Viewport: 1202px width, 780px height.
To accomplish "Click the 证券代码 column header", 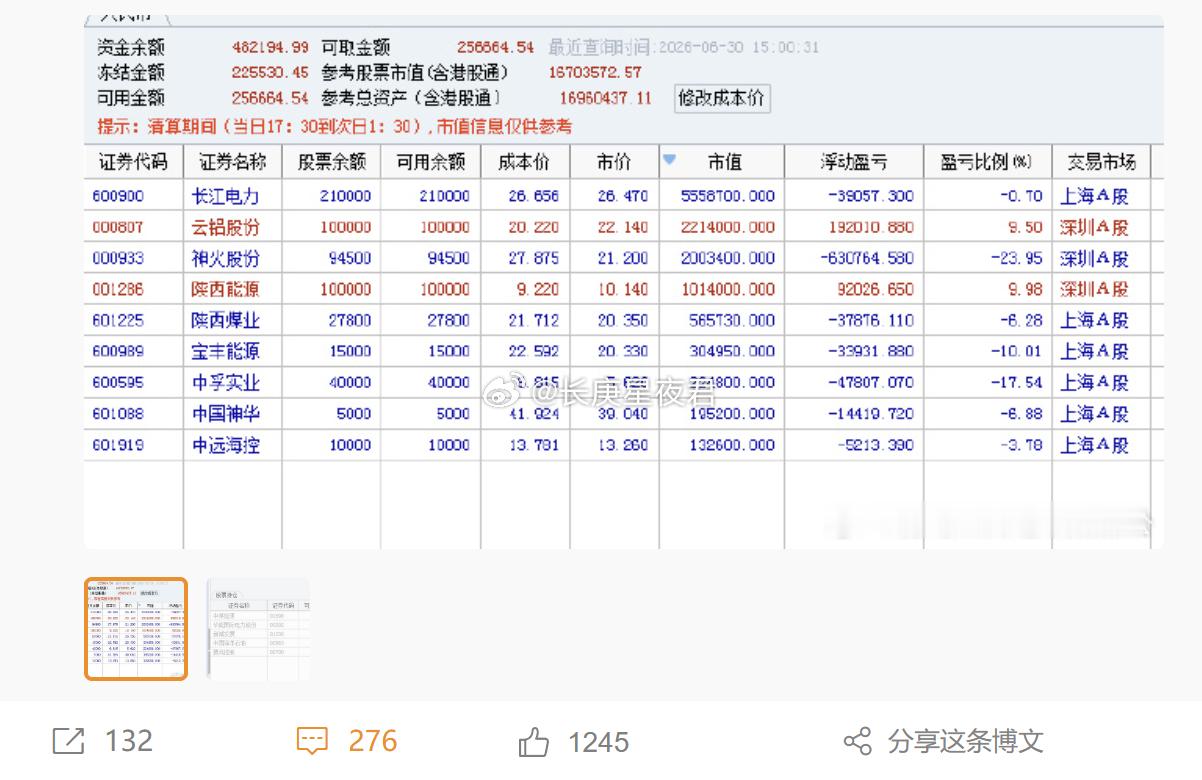I will [x=133, y=162].
